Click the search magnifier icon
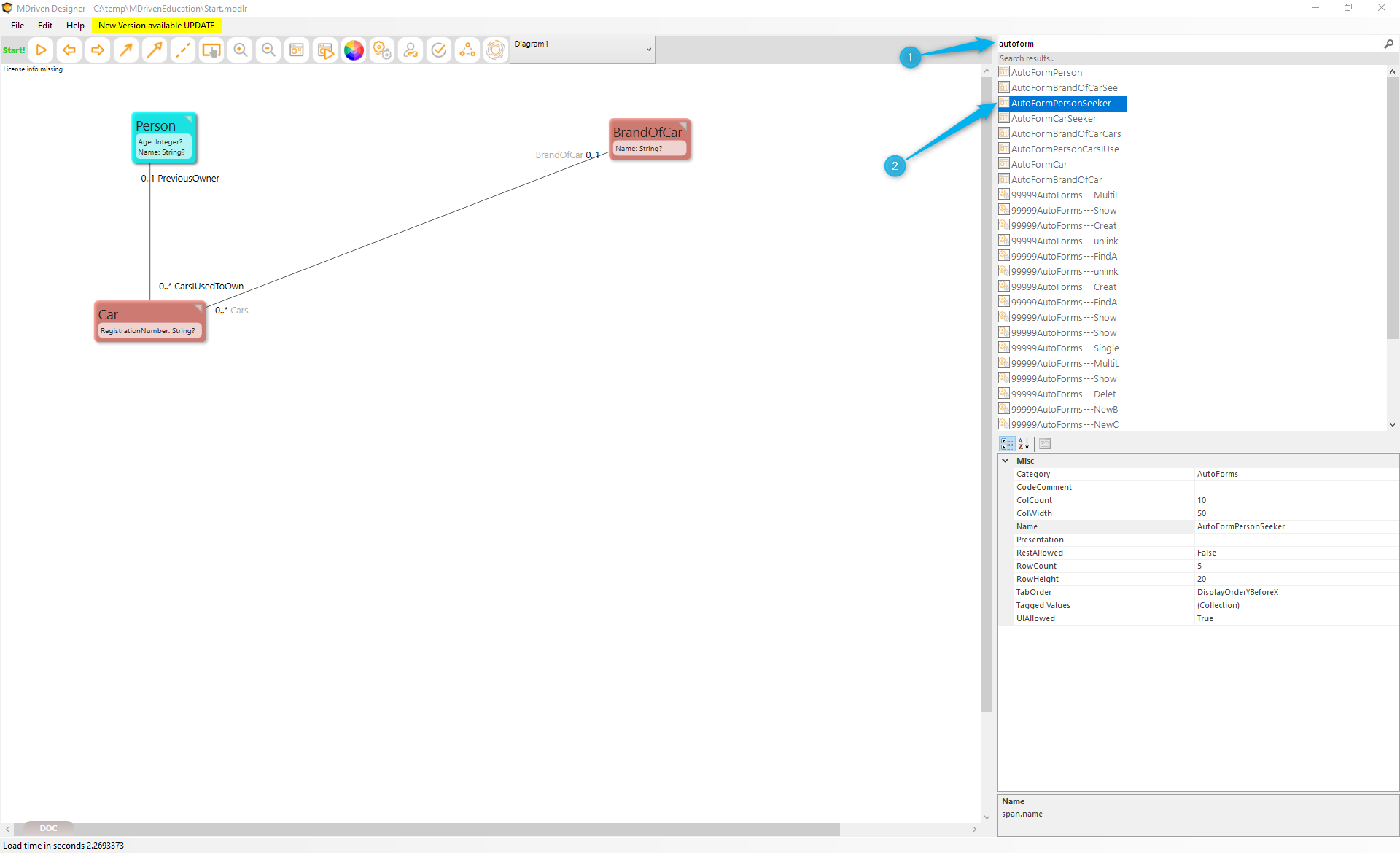The height and width of the screenshot is (853, 1400). pyautogui.click(x=1388, y=44)
